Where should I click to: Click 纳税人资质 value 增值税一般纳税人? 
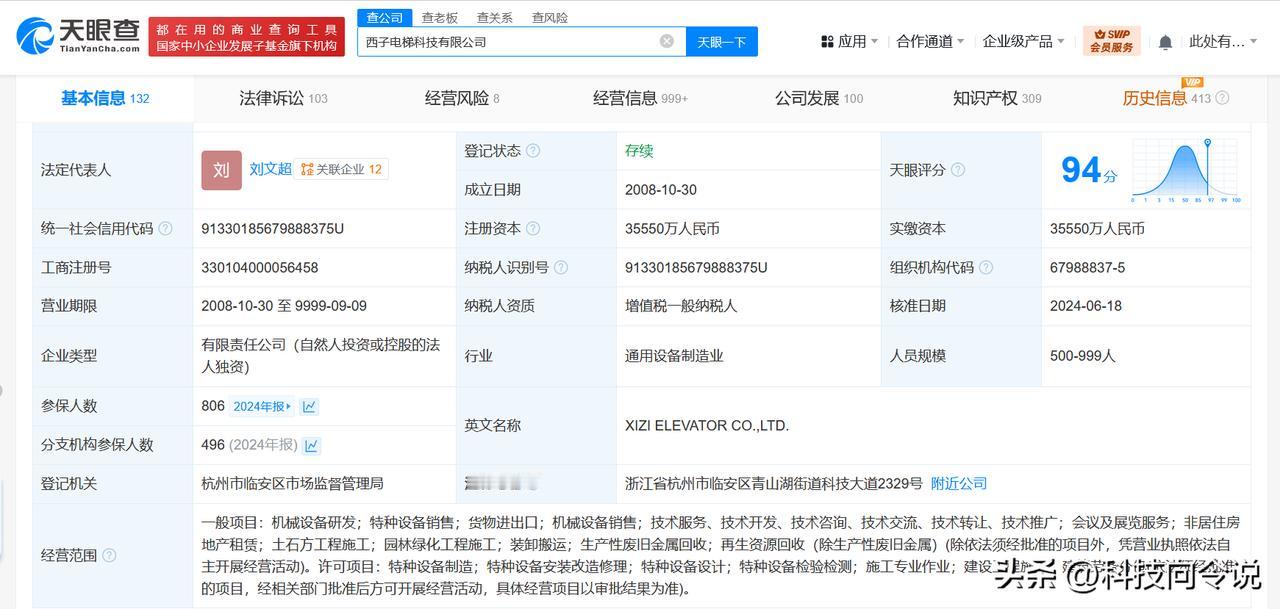click(x=681, y=306)
